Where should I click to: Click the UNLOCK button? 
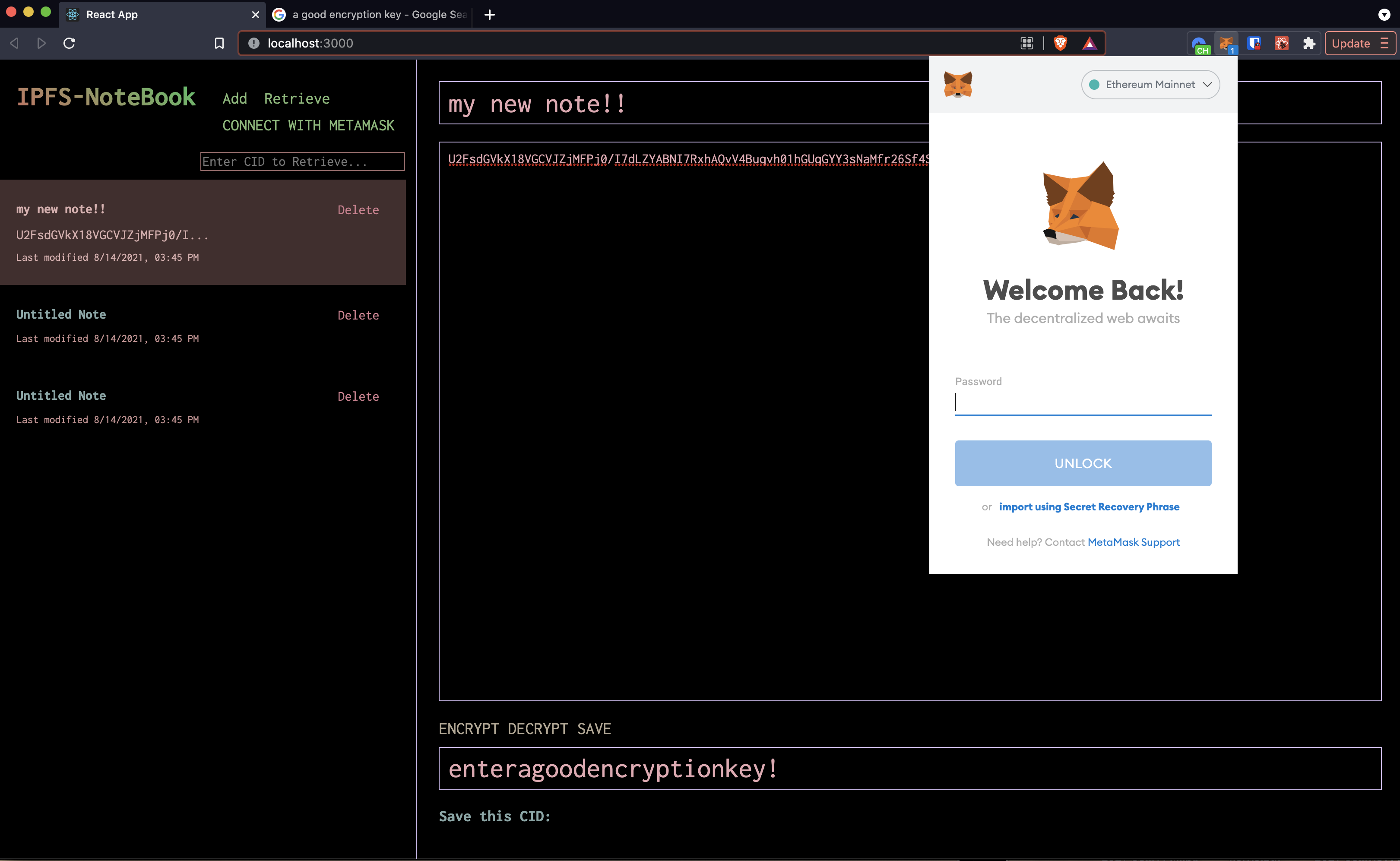[x=1083, y=463]
